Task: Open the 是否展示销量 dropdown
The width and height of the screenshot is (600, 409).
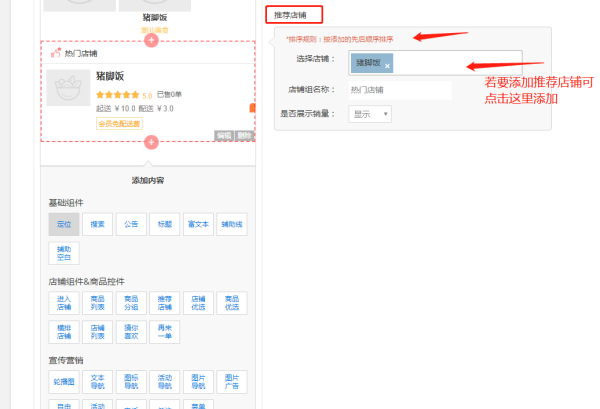Action: (x=369, y=114)
